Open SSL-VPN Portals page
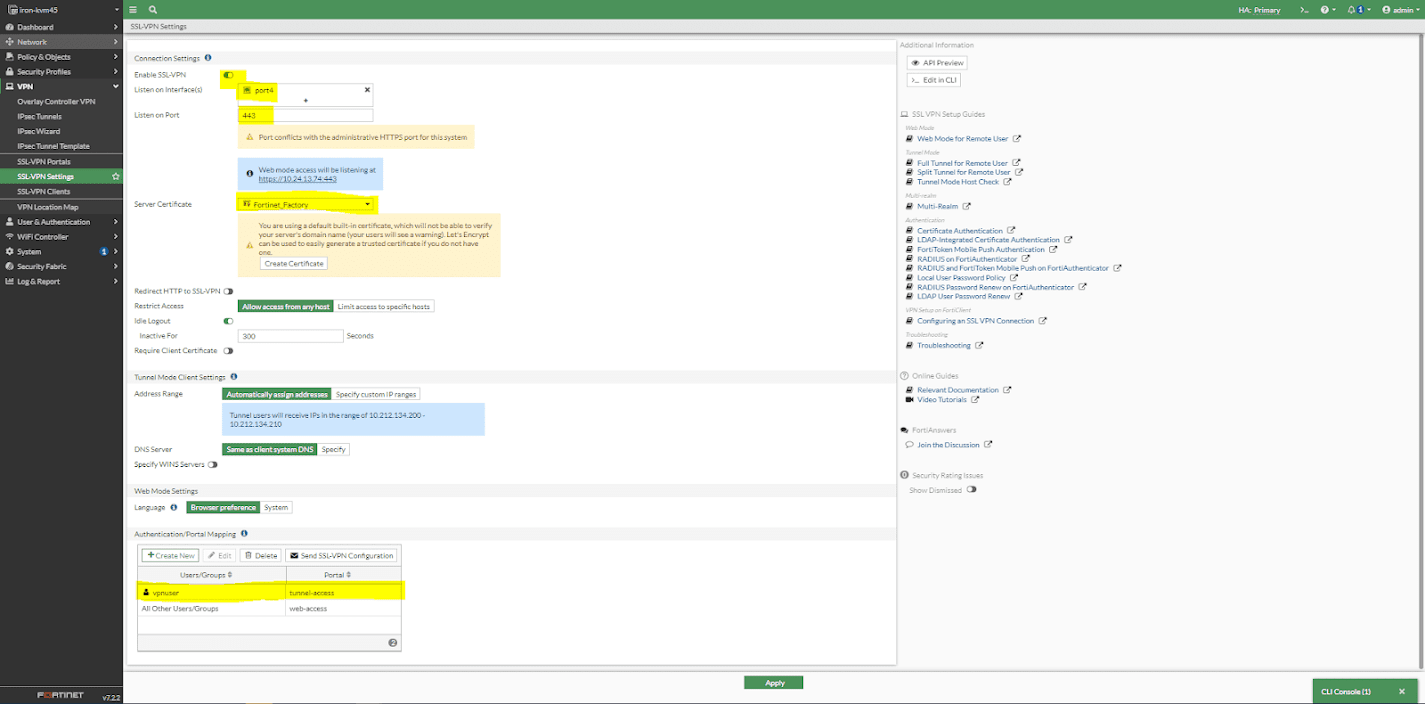Image resolution: width=1425 pixels, height=704 pixels. coord(44,162)
